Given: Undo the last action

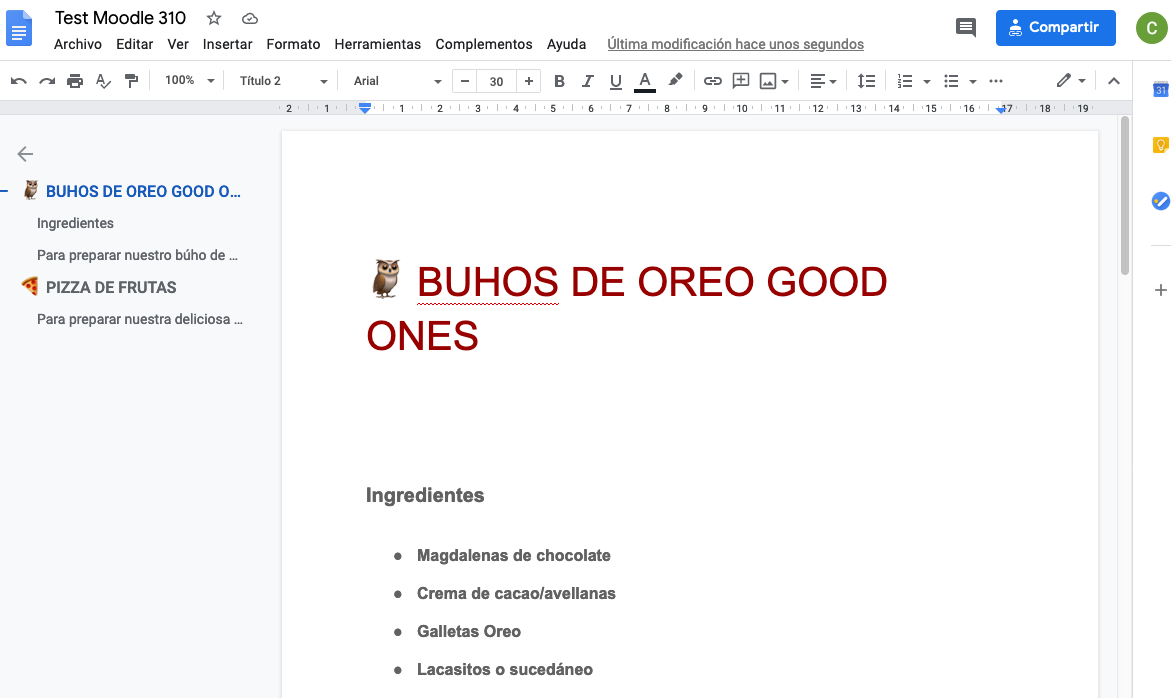Looking at the screenshot, I should pyautogui.click(x=19, y=81).
